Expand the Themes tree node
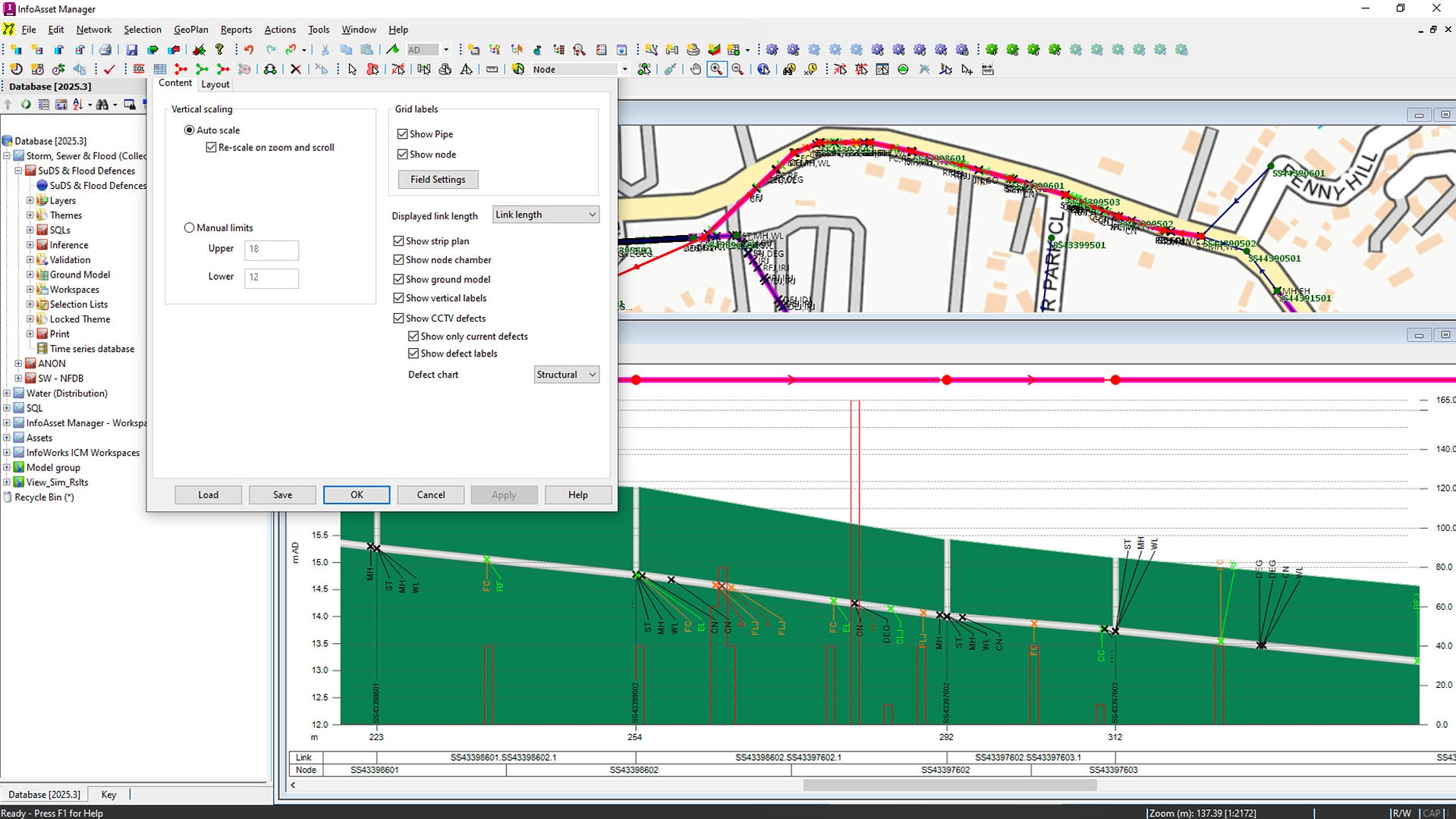1456x819 pixels. tap(30, 215)
